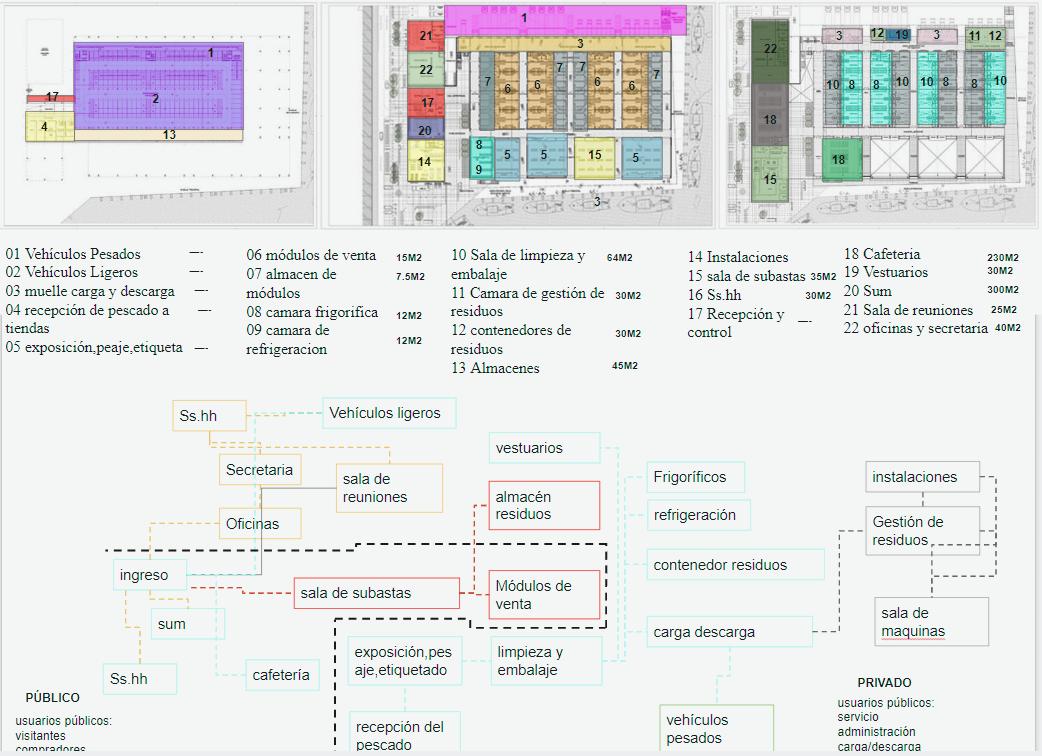
Task: Click legend entry 05 exposición,peaje,etiqueta
Action: pos(94,347)
